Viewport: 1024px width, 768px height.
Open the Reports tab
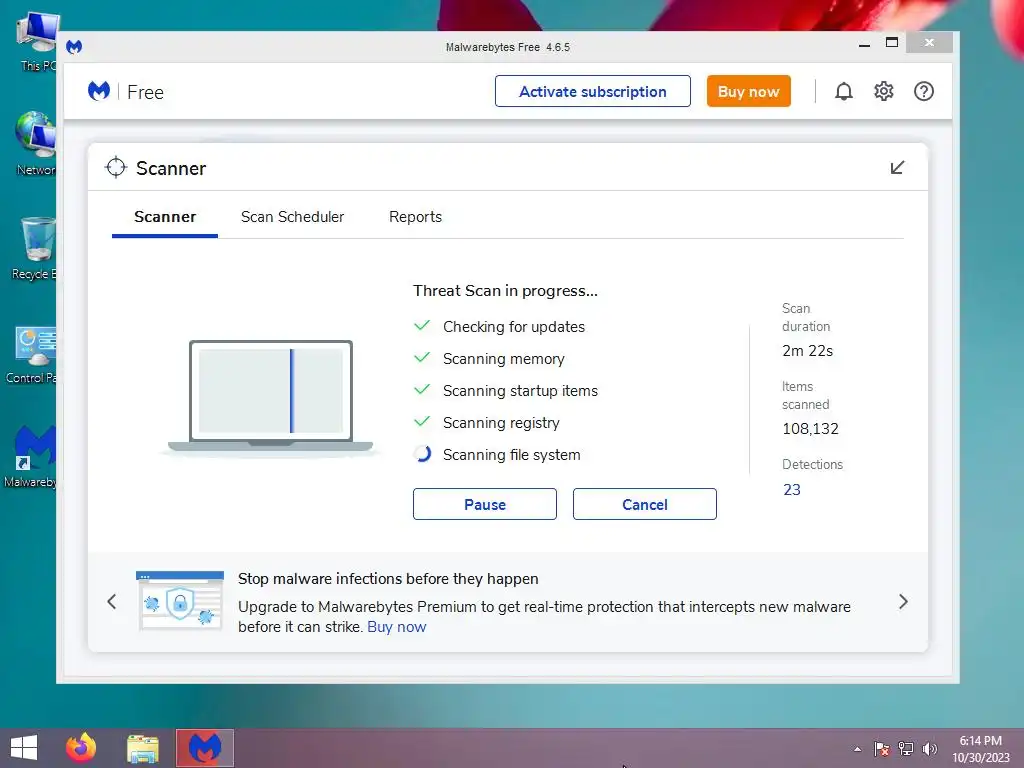click(x=415, y=217)
